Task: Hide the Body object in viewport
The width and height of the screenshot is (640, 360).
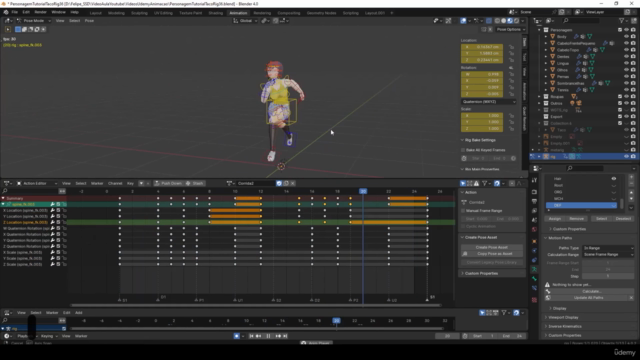Action: pyautogui.click(x=626, y=36)
